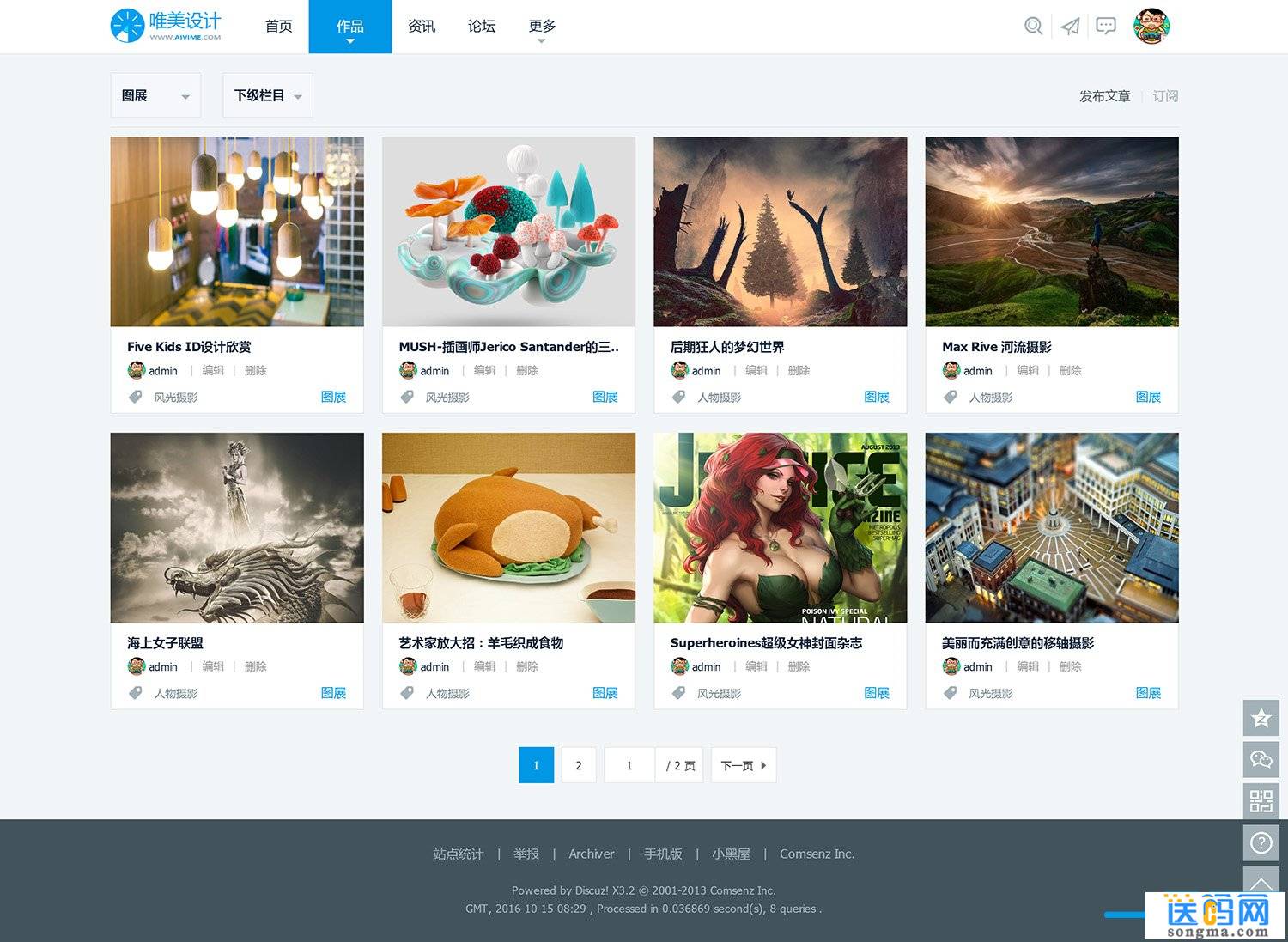Click 风光摄影 tag on Five Kids ID card

176,397
